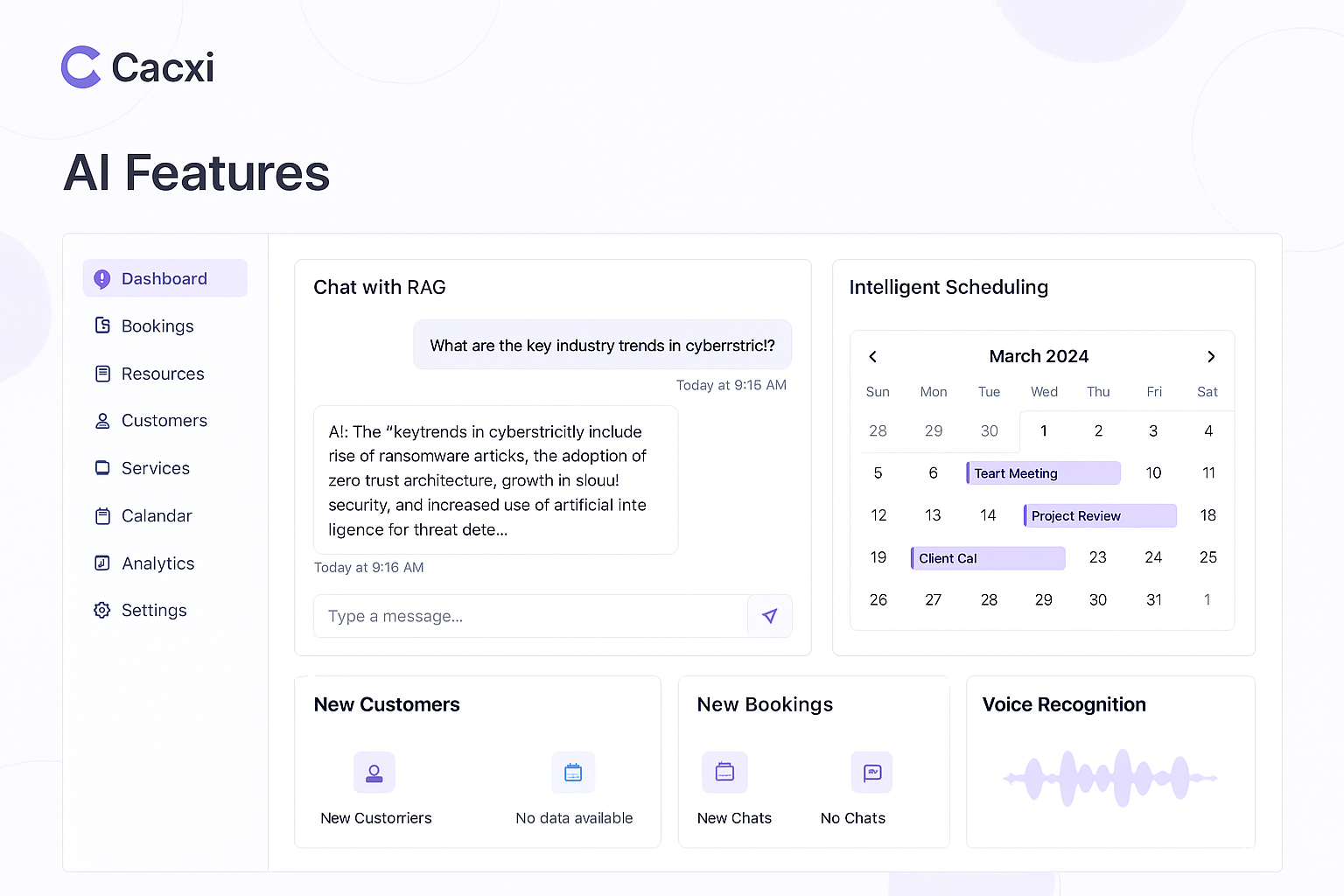Click the 'Today at 9:16 AM' timestamp
Screen dimensions: 1344x896
[369, 568]
